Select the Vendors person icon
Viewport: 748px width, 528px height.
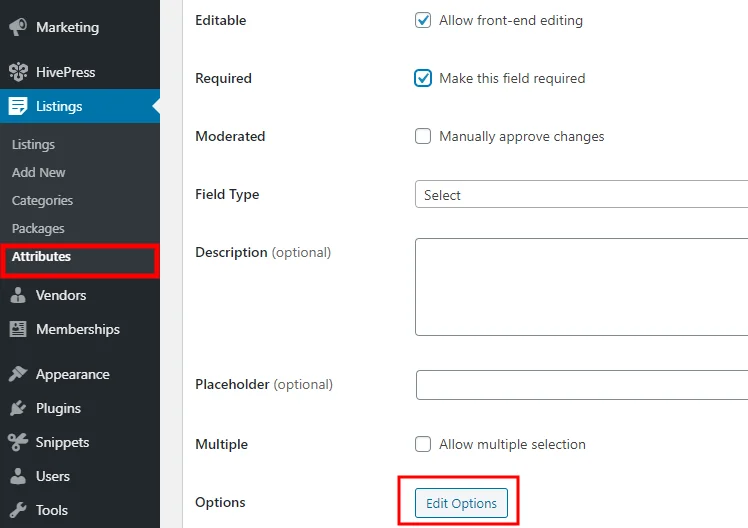click(18, 295)
